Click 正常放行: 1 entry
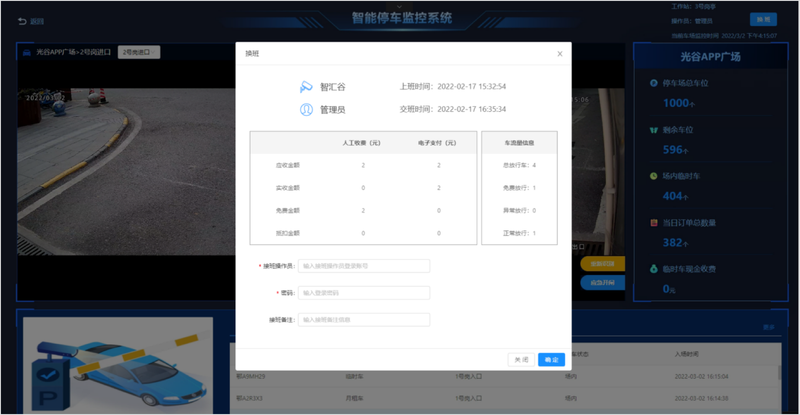Viewport: 800px width, 415px height. click(519, 233)
